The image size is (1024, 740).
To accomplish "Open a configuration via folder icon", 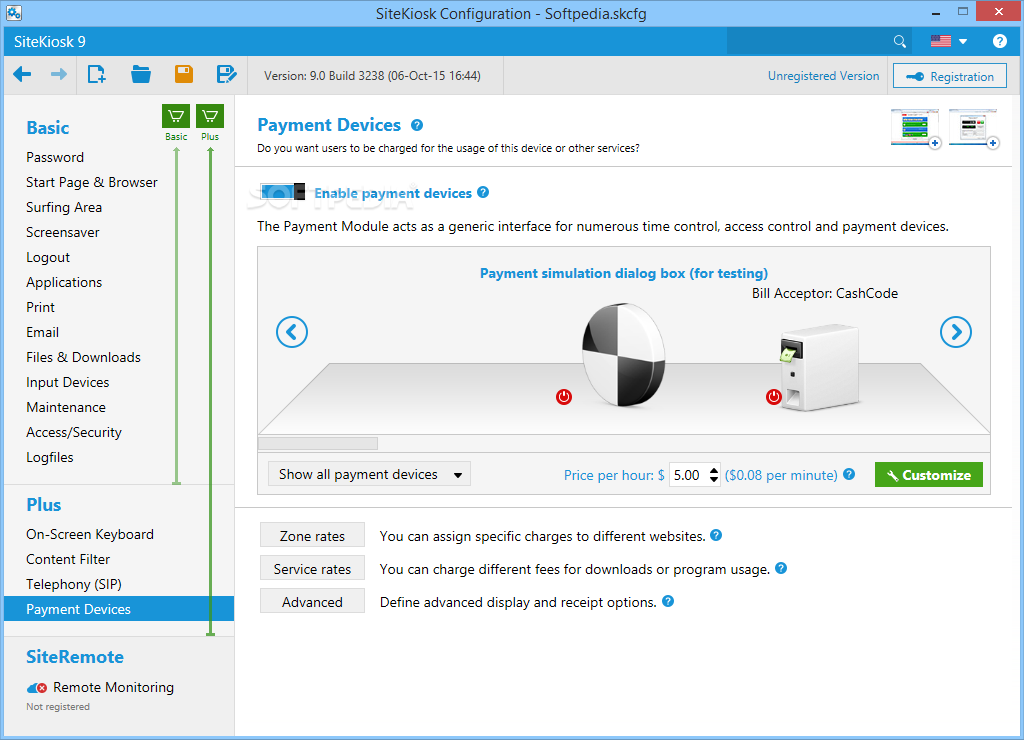I will pyautogui.click(x=140, y=74).
